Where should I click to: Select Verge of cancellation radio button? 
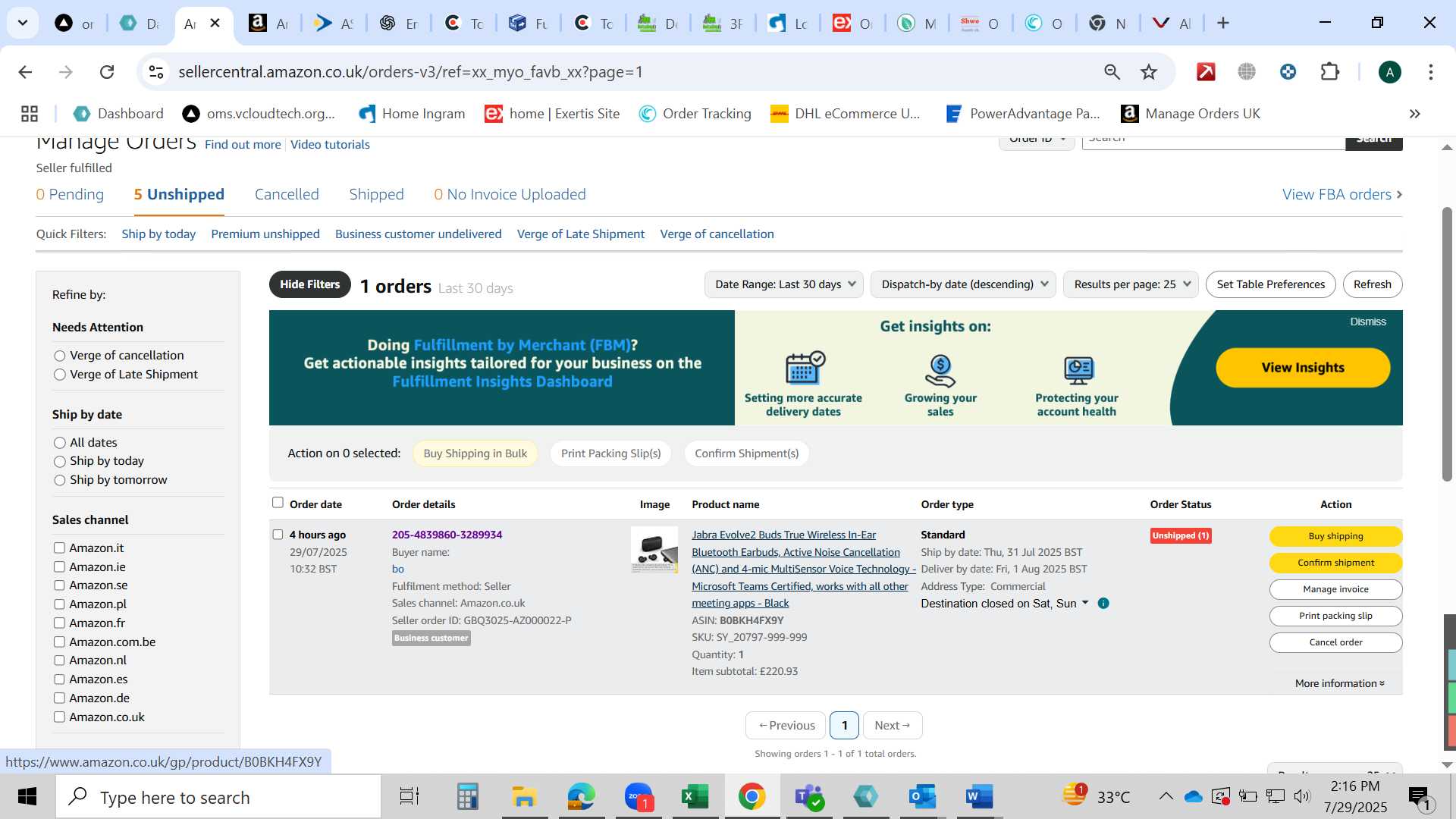pyautogui.click(x=60, y=356)
